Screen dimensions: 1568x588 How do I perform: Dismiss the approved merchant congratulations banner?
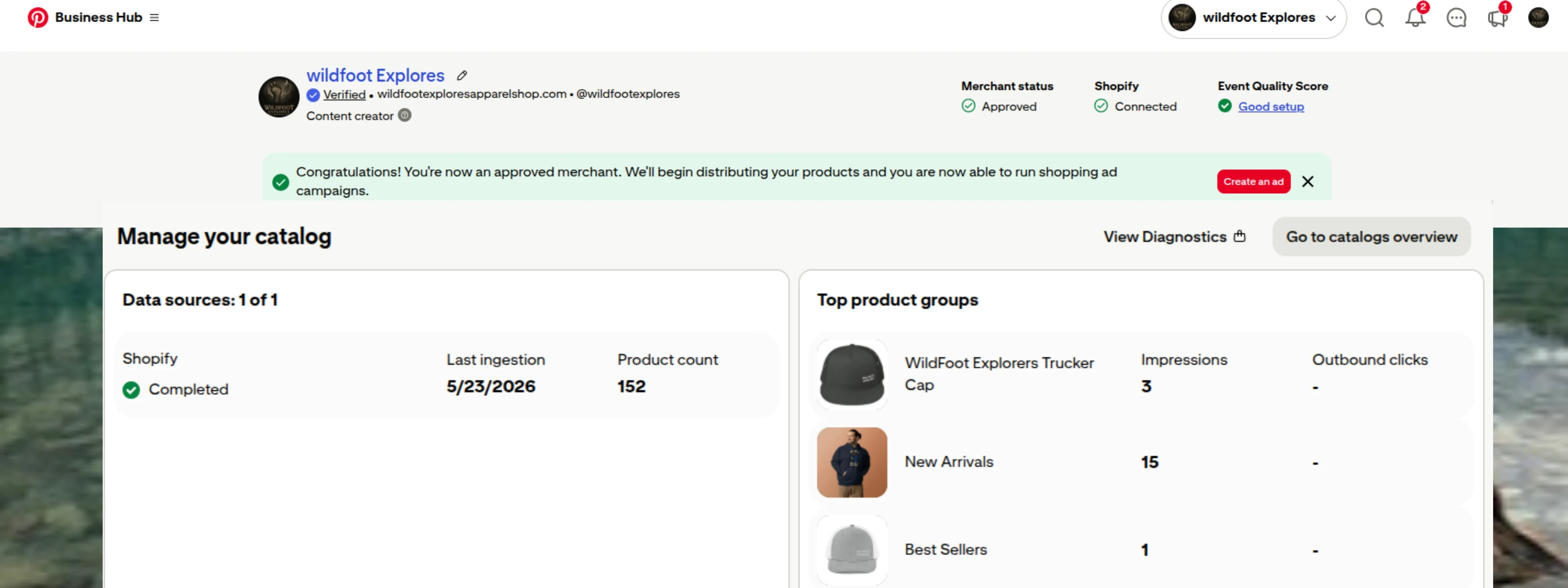pyautogui.click(x=1307, y=181)
